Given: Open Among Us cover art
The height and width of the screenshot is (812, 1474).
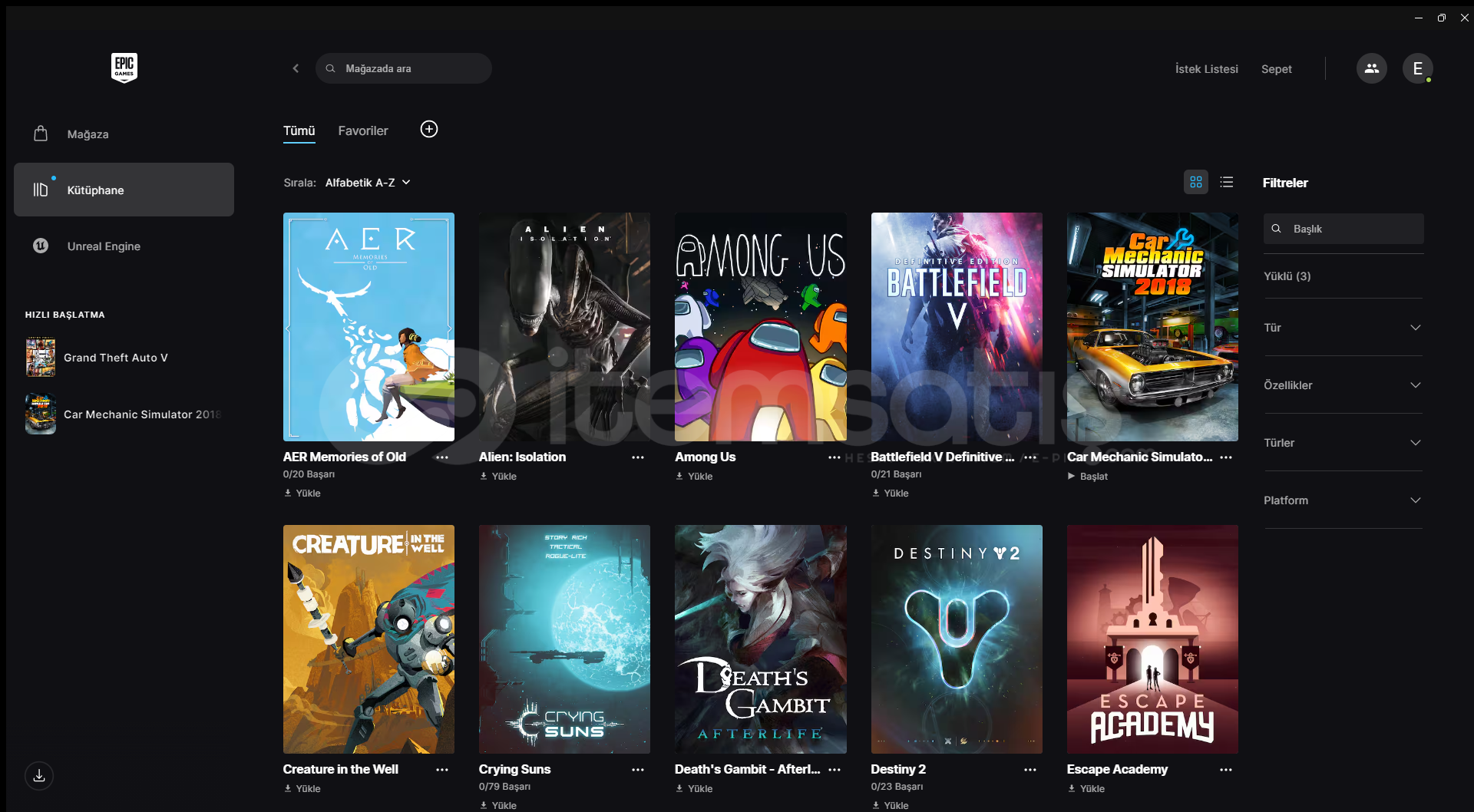Looking at the screenshot, I should tap(761, 327).
